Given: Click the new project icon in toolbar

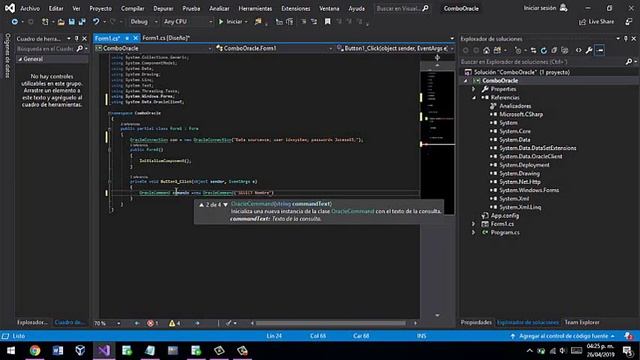Looking at the screenshot, I should coord(45,22).
